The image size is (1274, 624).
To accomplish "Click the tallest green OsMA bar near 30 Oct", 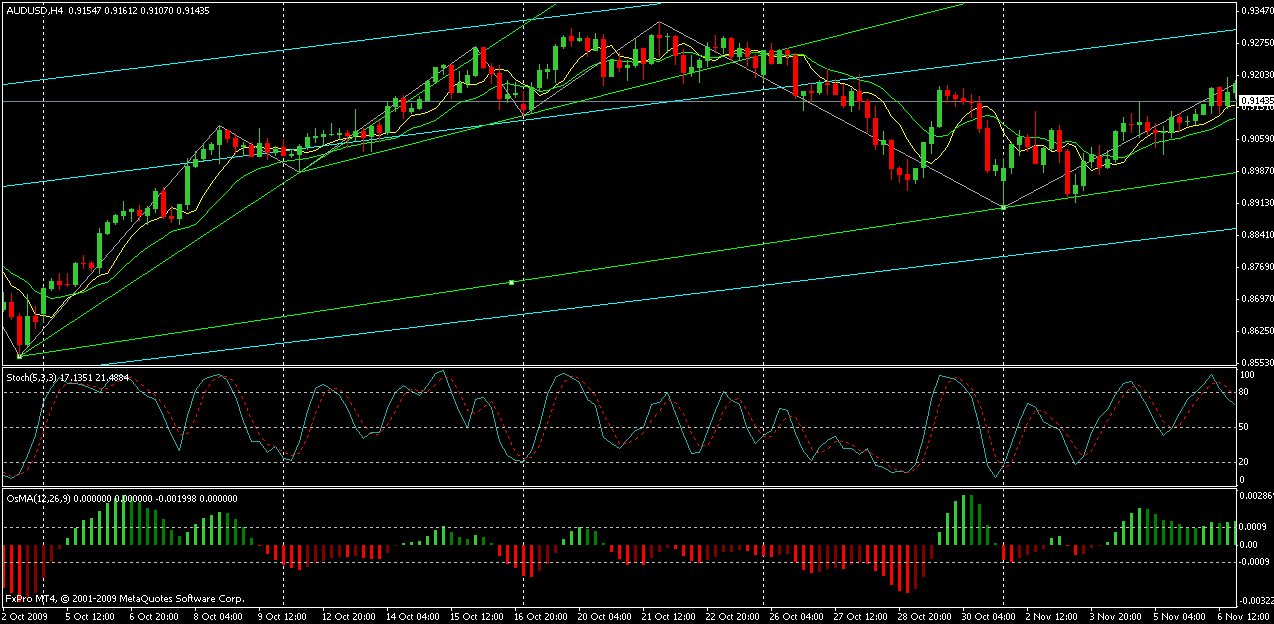I will (x=967, y=520).
